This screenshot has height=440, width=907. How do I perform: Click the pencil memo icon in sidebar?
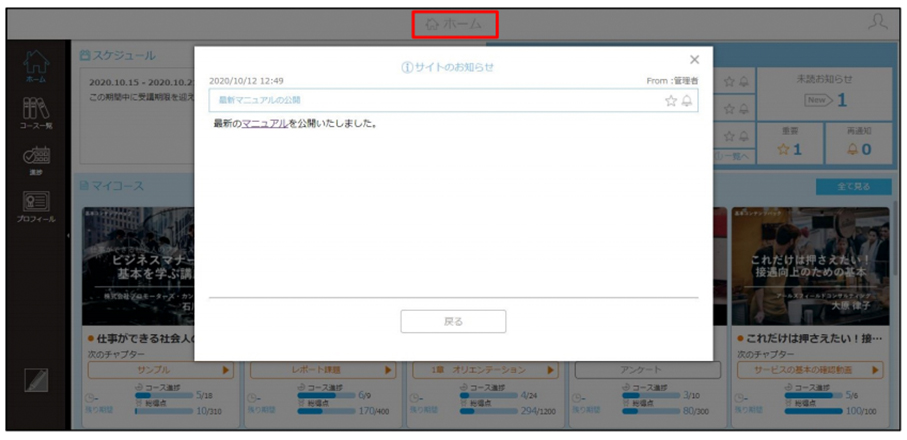pyautogui.click(x=36, y=380)
